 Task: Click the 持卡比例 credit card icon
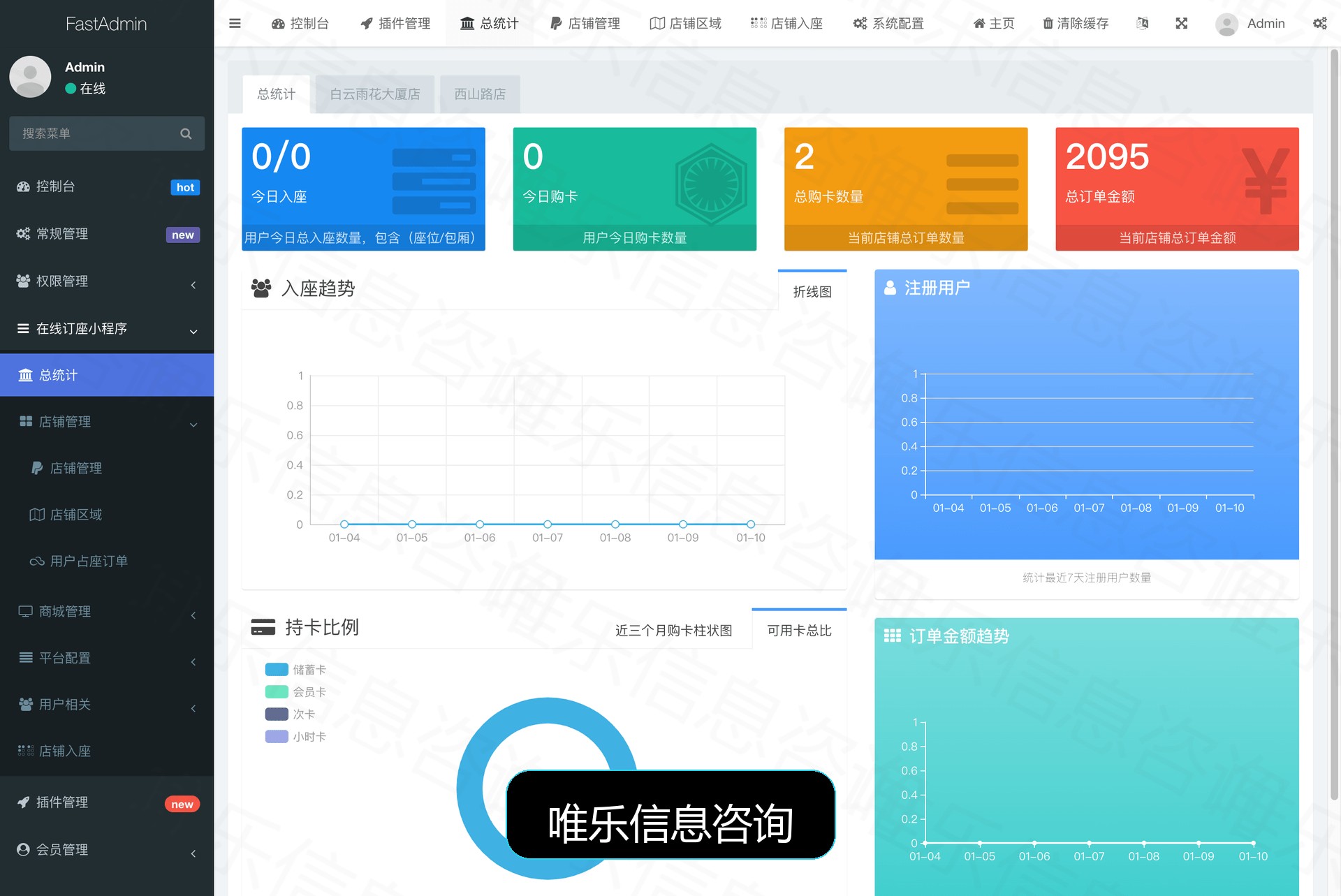point(263,627)
